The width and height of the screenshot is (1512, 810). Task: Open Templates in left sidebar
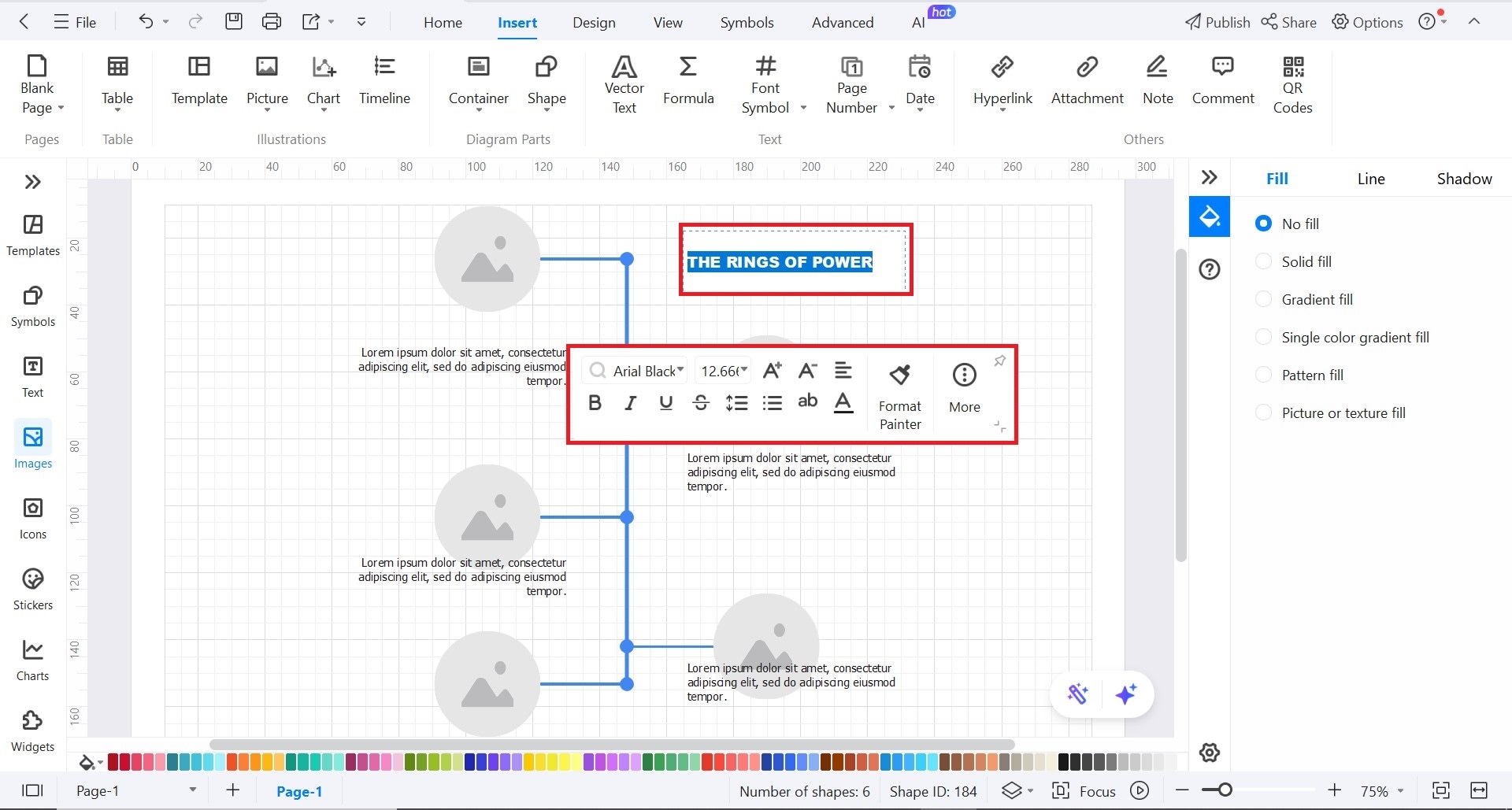[33, 235]
